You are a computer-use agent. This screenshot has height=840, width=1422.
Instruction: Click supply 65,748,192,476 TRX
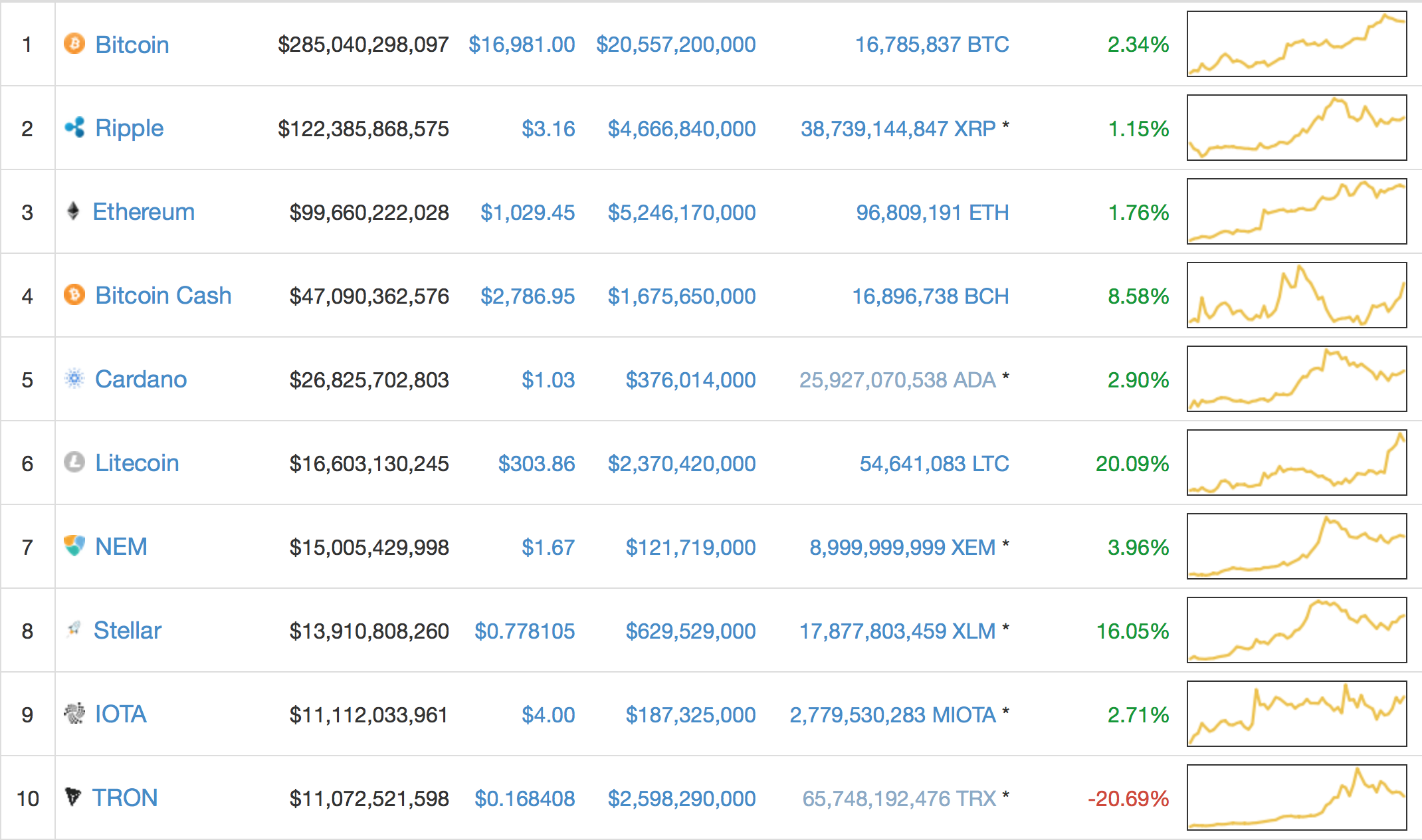click(900, 799)
